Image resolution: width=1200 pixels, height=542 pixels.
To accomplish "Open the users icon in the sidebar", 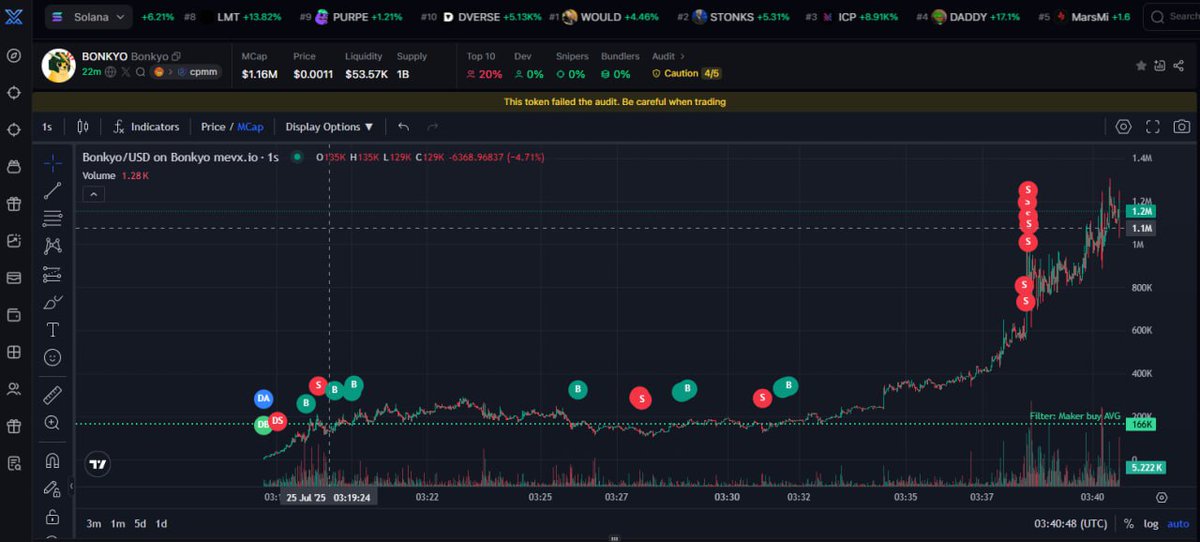I will click(14, 389).
